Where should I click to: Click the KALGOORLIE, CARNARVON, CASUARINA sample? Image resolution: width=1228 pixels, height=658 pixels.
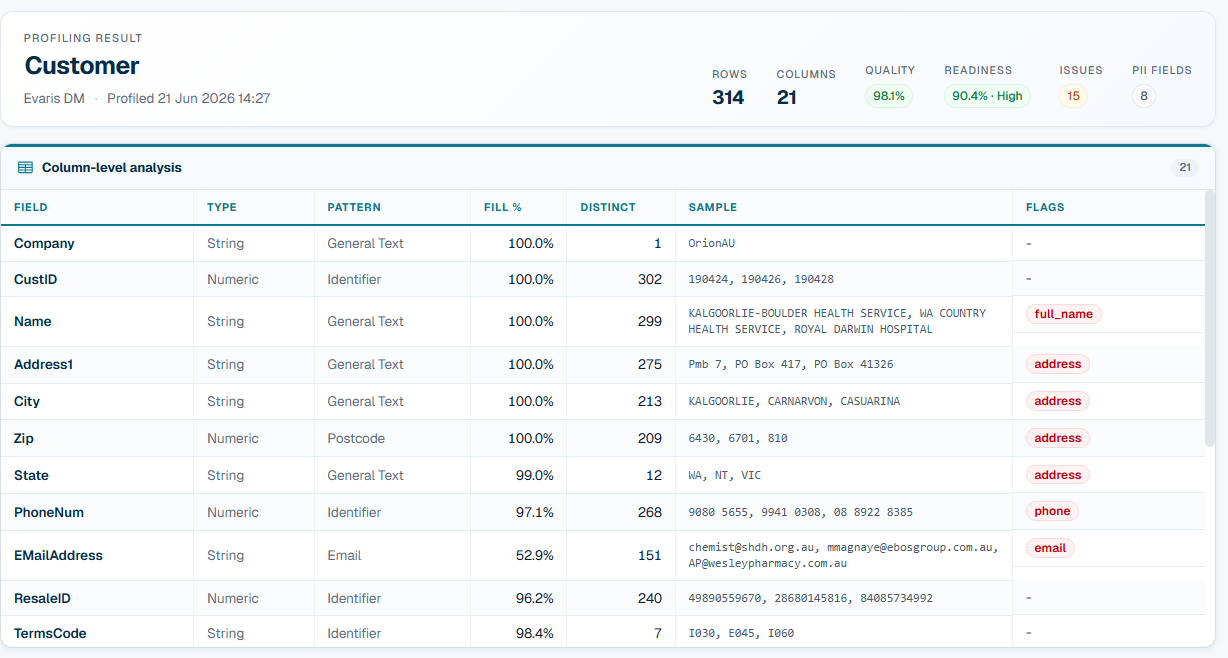(794, 402)
